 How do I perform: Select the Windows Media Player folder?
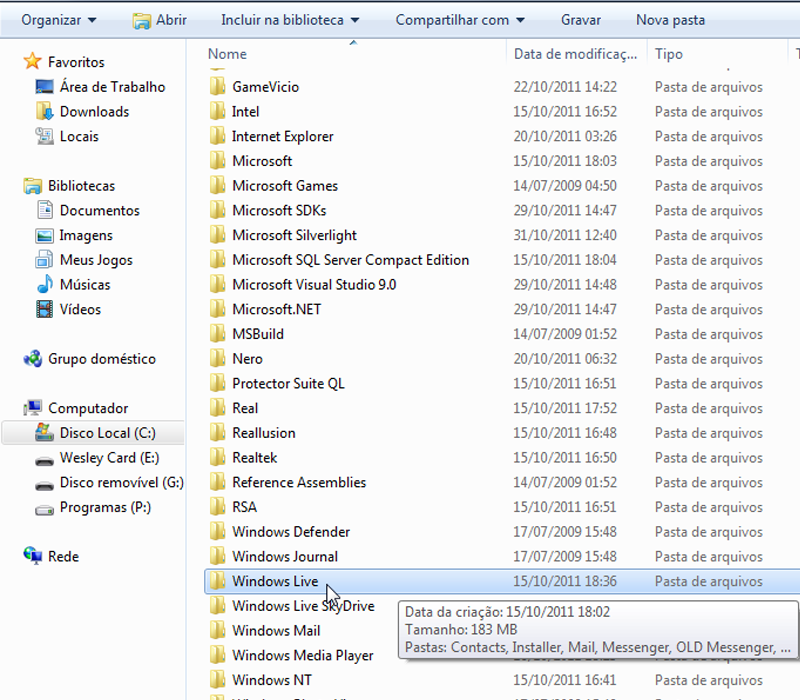(302, 656)
